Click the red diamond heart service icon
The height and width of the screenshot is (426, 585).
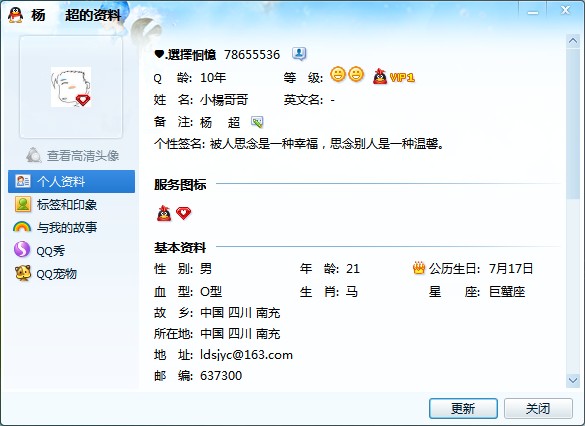[184, 213]
